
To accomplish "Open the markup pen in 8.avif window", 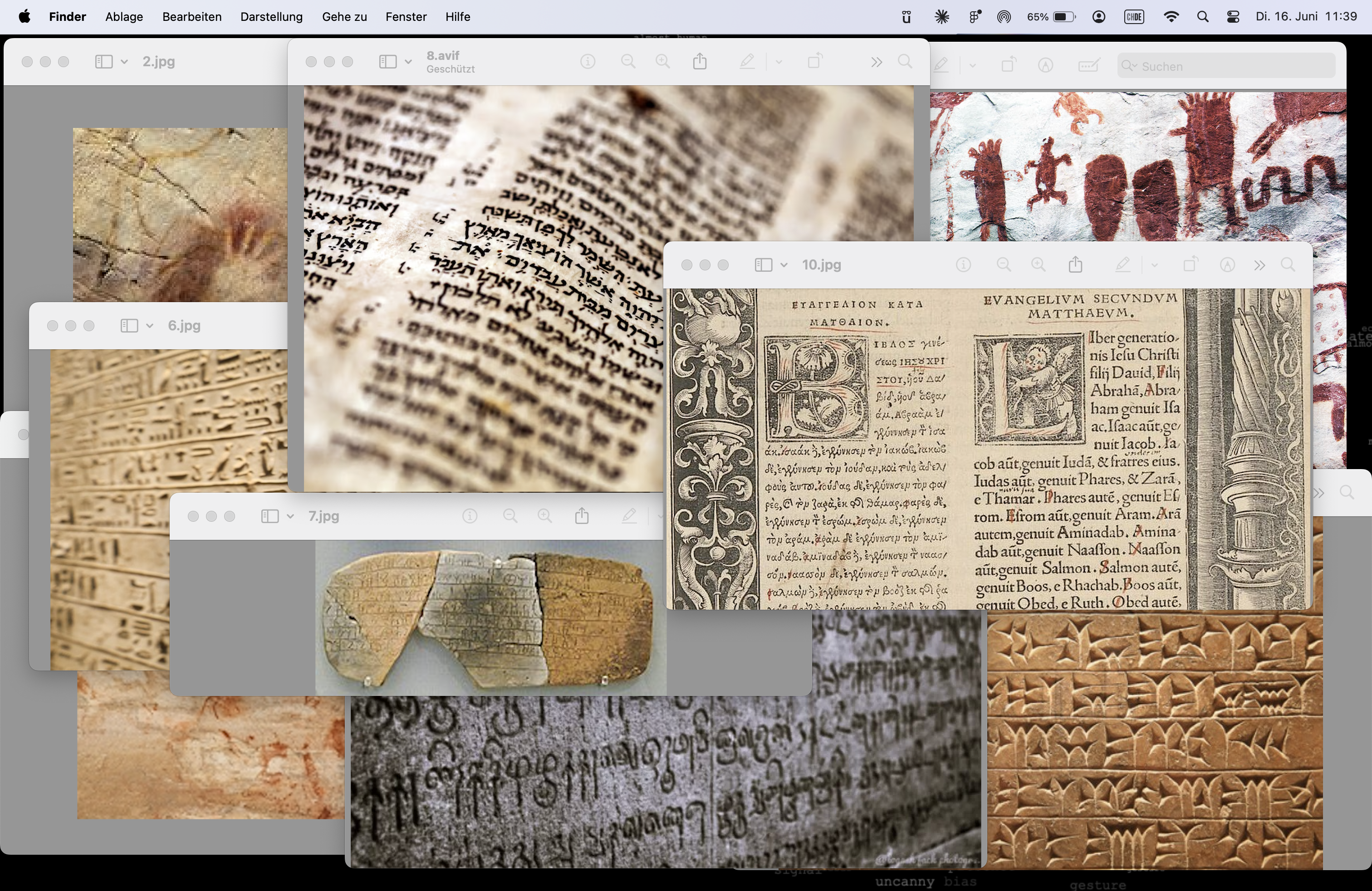I will pyautogui.click(x=747, y=62).
